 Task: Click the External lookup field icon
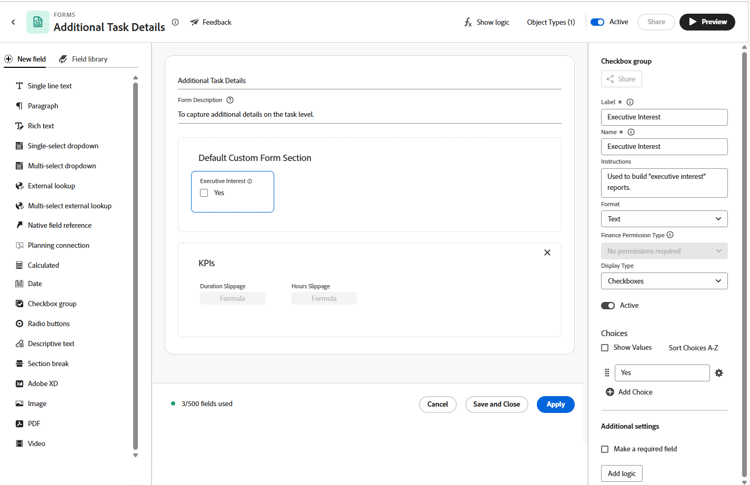[x=19, y=186]
